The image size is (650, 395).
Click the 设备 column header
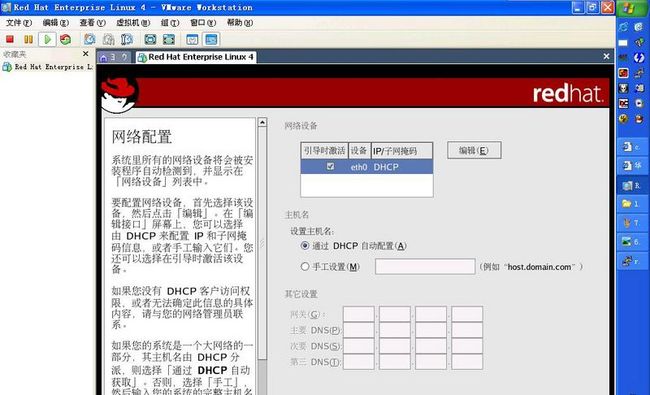click(x=359, y=151)
